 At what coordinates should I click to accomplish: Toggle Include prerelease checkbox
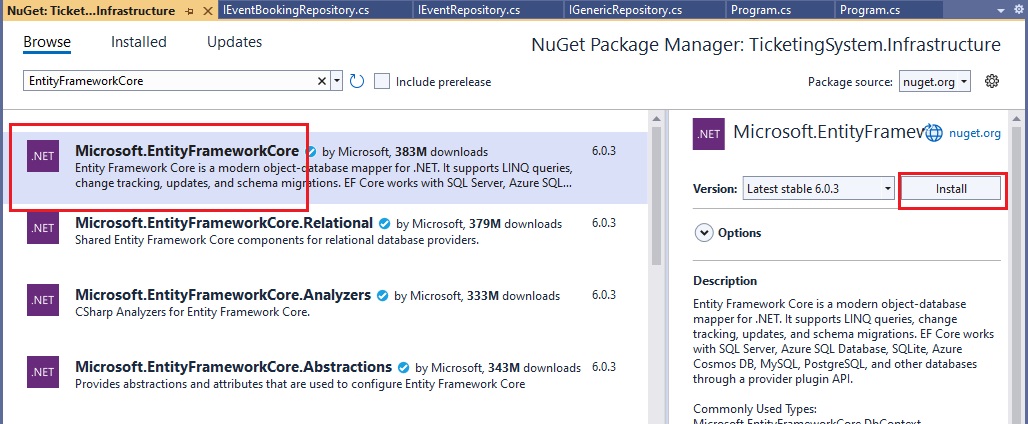[x=382, y=81]
